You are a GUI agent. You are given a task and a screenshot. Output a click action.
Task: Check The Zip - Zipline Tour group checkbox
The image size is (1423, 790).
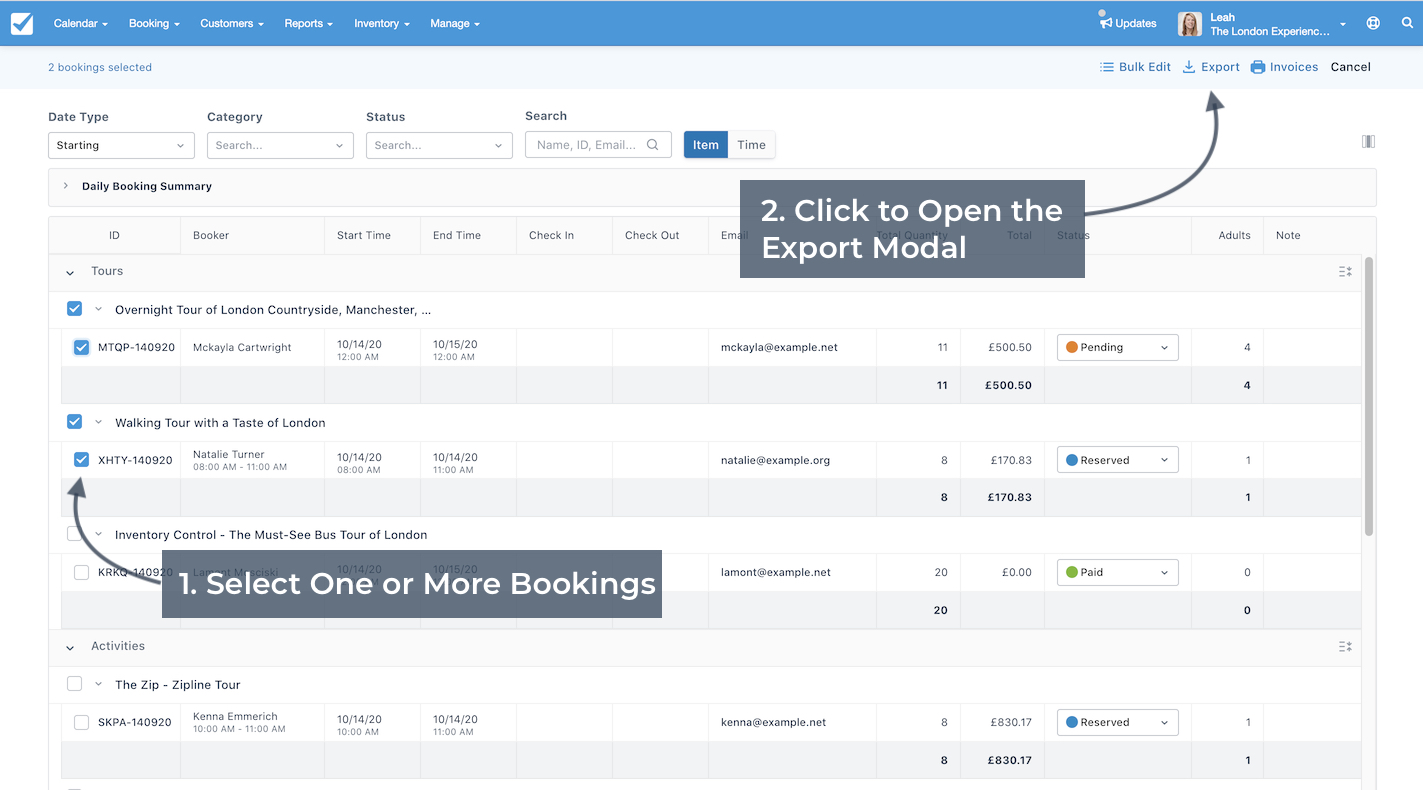74,684
